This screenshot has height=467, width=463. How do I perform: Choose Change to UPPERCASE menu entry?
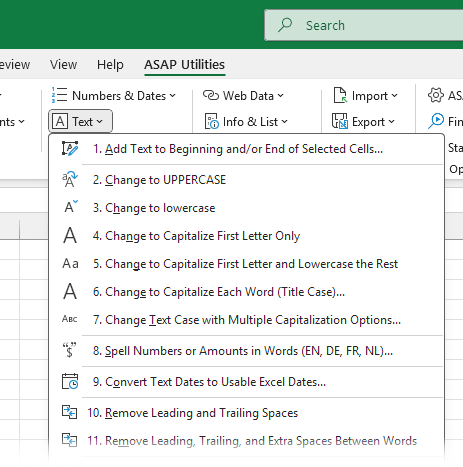point(247,180)
